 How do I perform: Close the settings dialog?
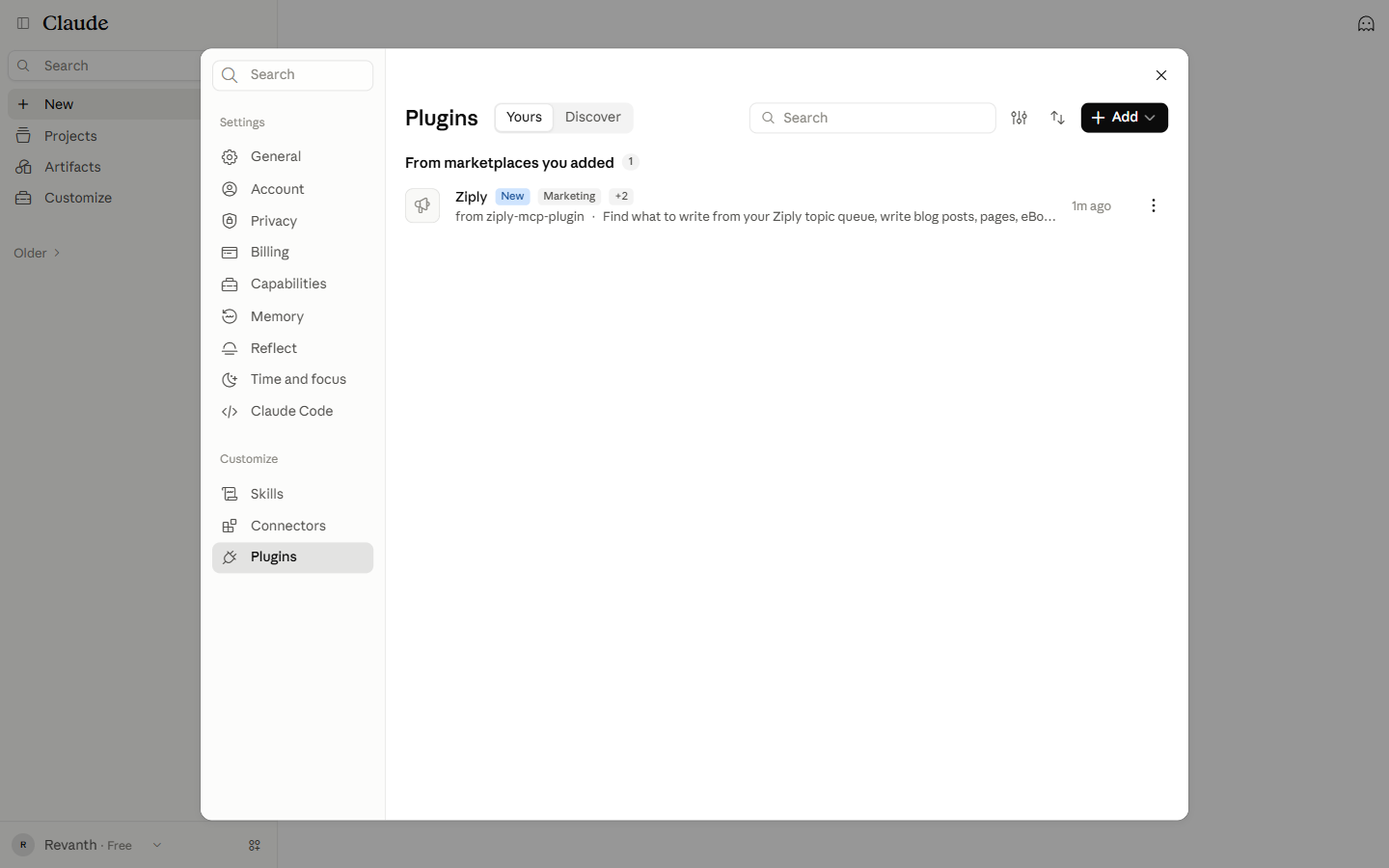(1161, 75)
